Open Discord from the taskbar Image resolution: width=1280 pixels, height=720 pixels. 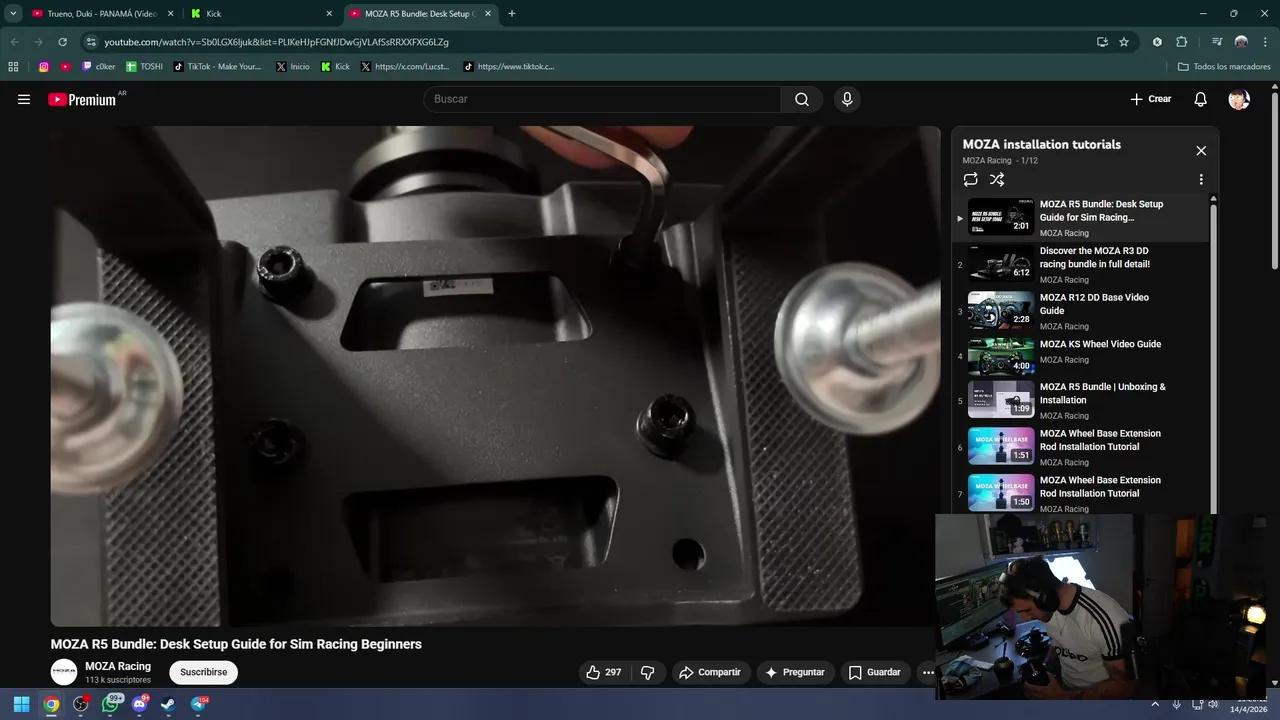(x=139, y=704)
